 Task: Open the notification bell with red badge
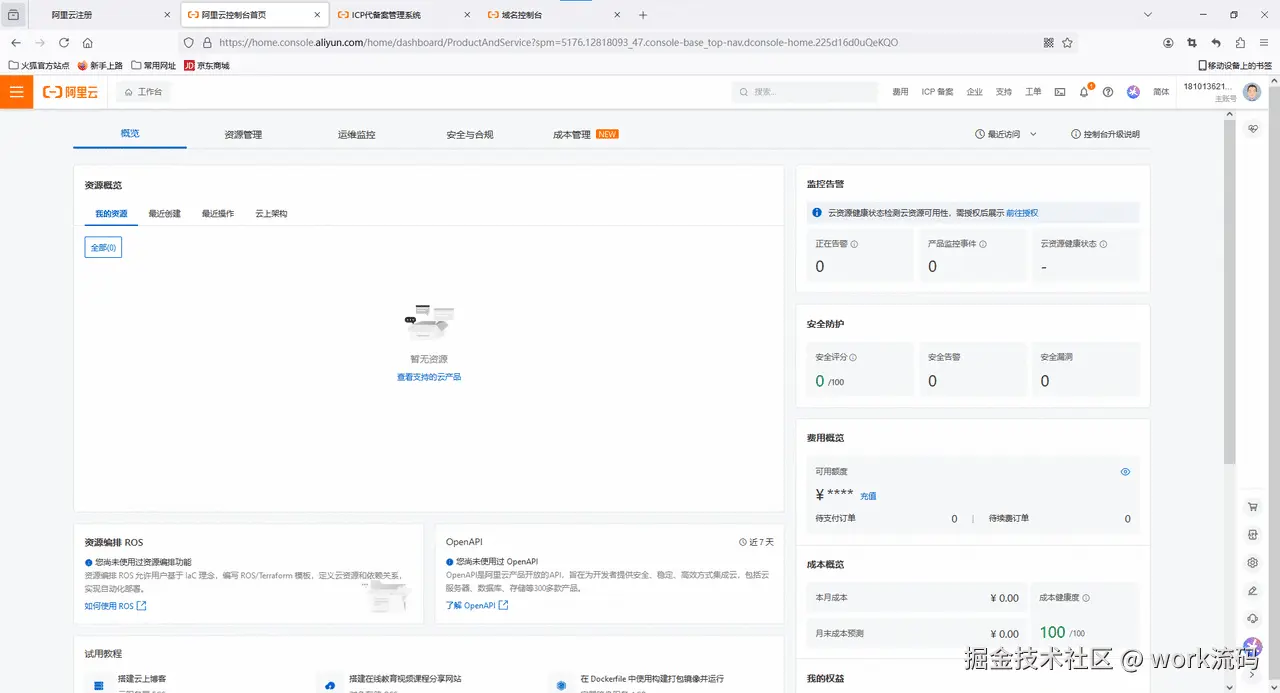[x=1083, y=92]
